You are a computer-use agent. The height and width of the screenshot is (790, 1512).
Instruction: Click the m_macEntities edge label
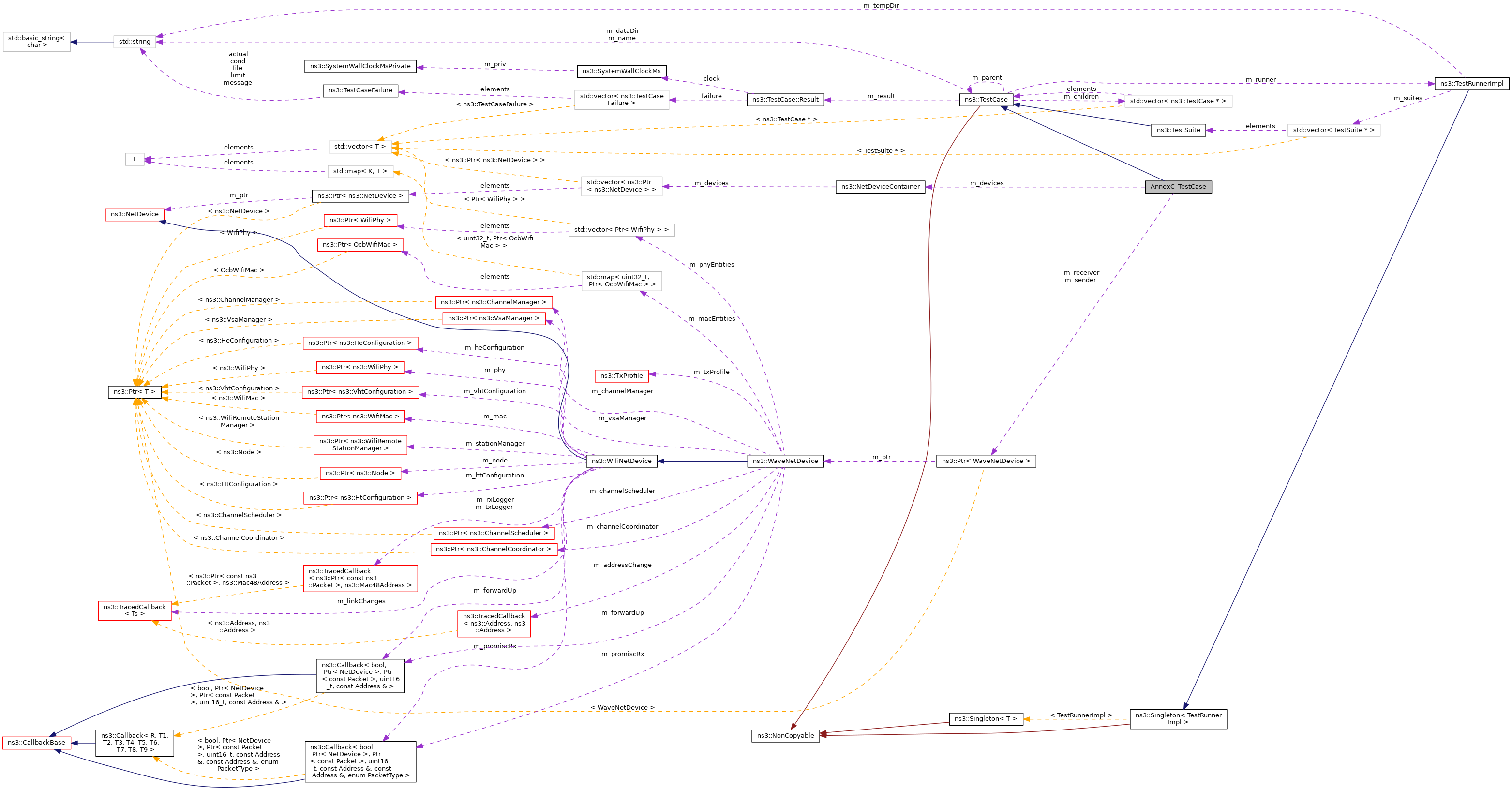click(711, 319)
